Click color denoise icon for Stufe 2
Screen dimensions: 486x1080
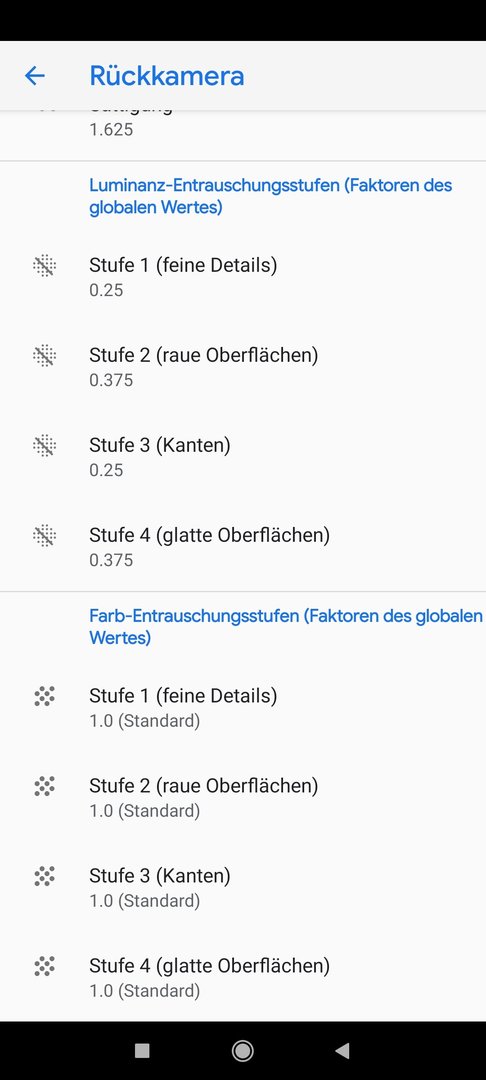point(45,787)
